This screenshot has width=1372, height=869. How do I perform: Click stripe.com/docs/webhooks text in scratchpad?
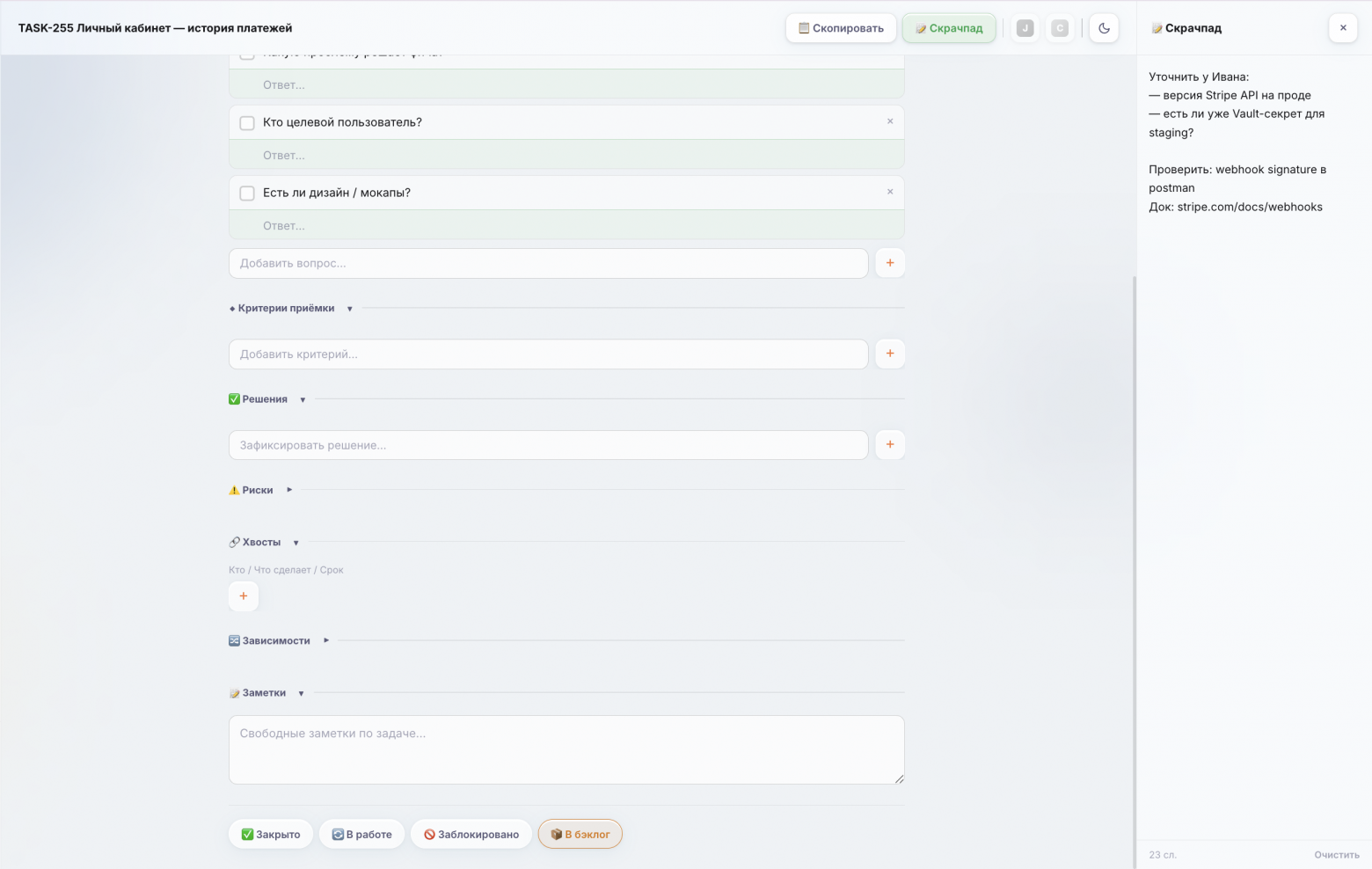point(1250,207)
